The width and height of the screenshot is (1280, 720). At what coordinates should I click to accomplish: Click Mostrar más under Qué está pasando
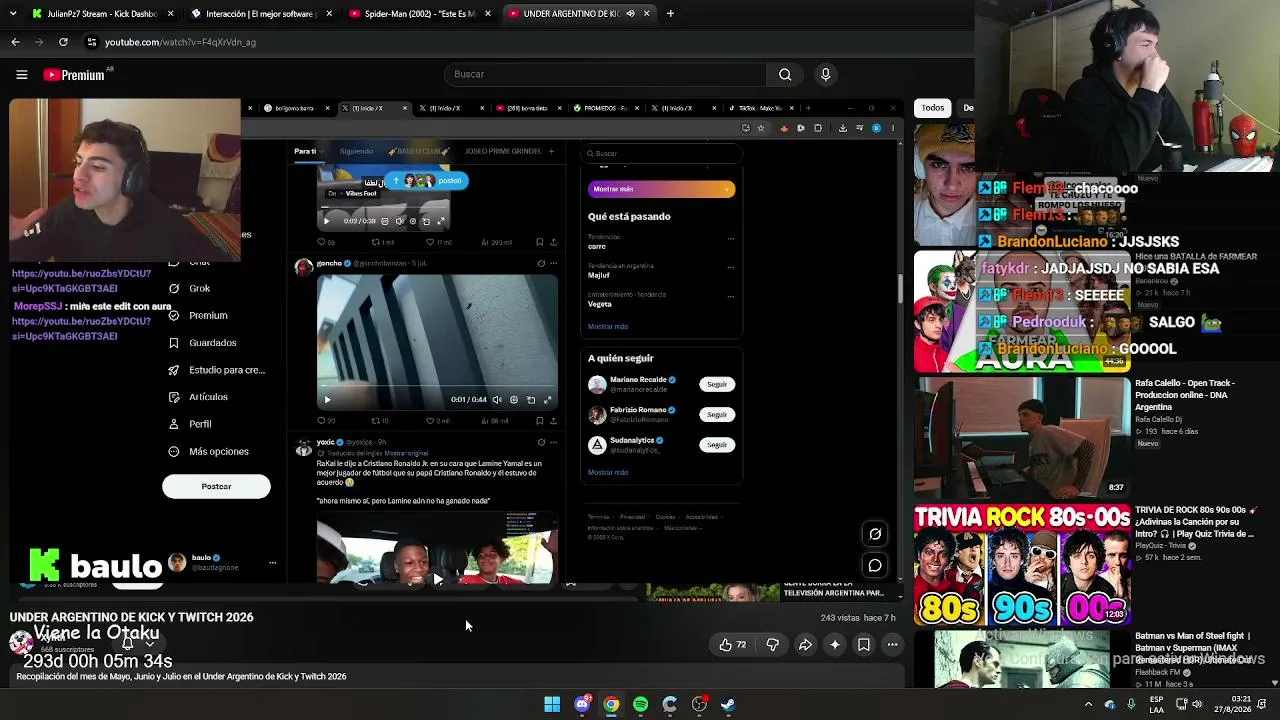point(608,326)
